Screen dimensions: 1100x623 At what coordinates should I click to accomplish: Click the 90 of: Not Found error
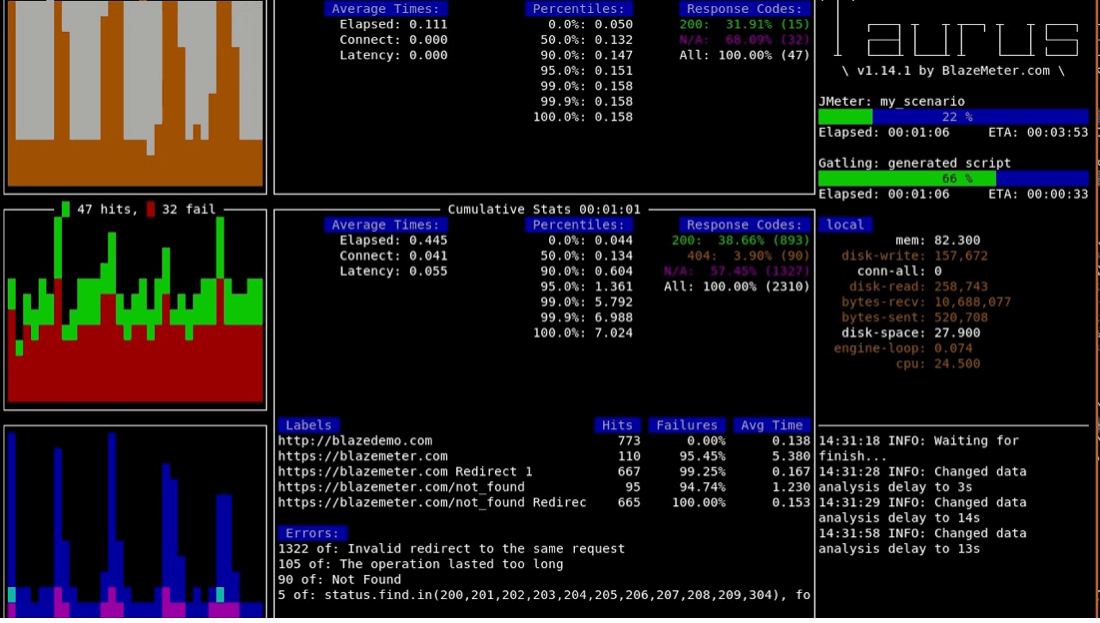340,580
